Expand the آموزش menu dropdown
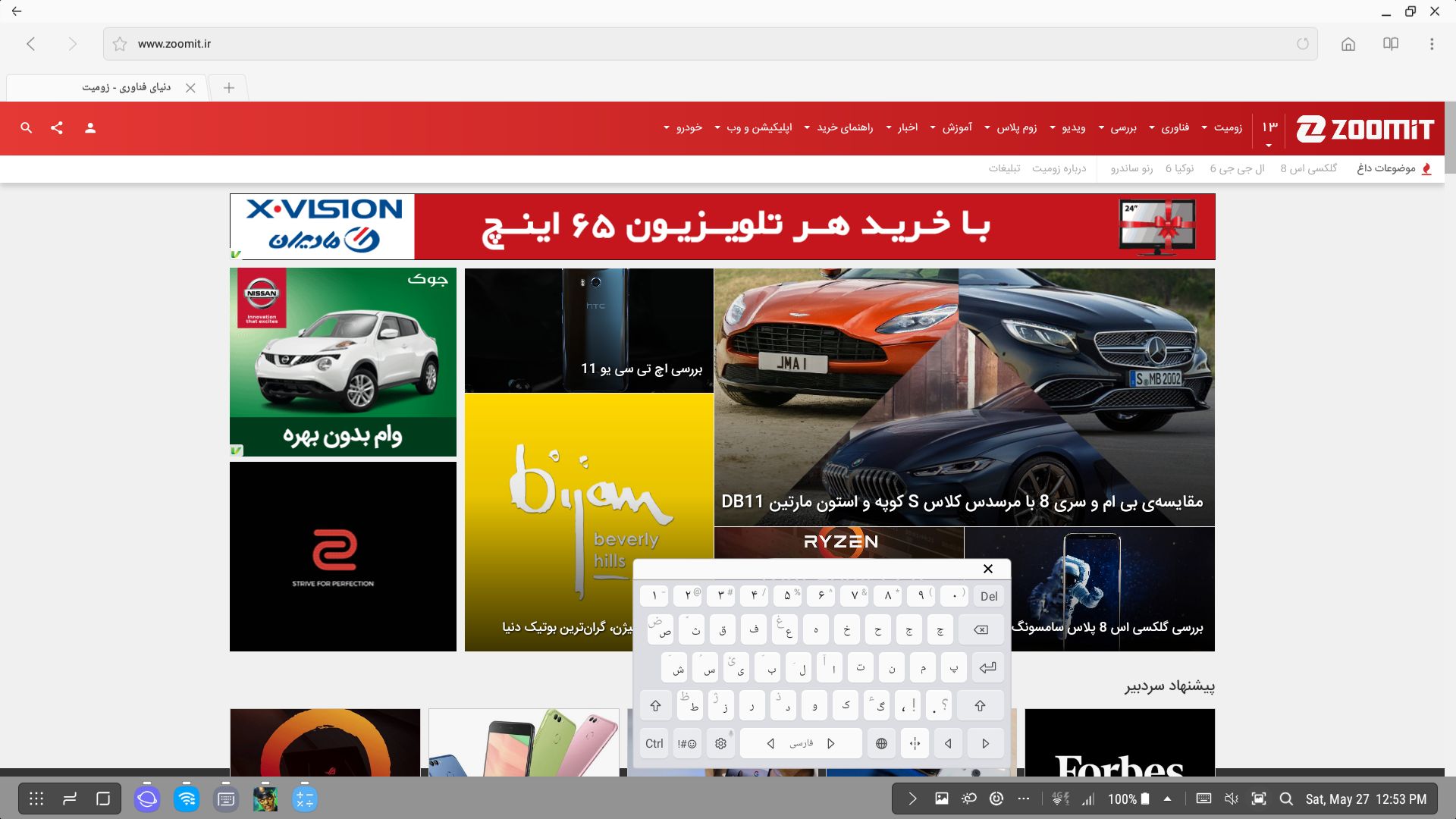Screen dimensions: 1456x819 951,127
